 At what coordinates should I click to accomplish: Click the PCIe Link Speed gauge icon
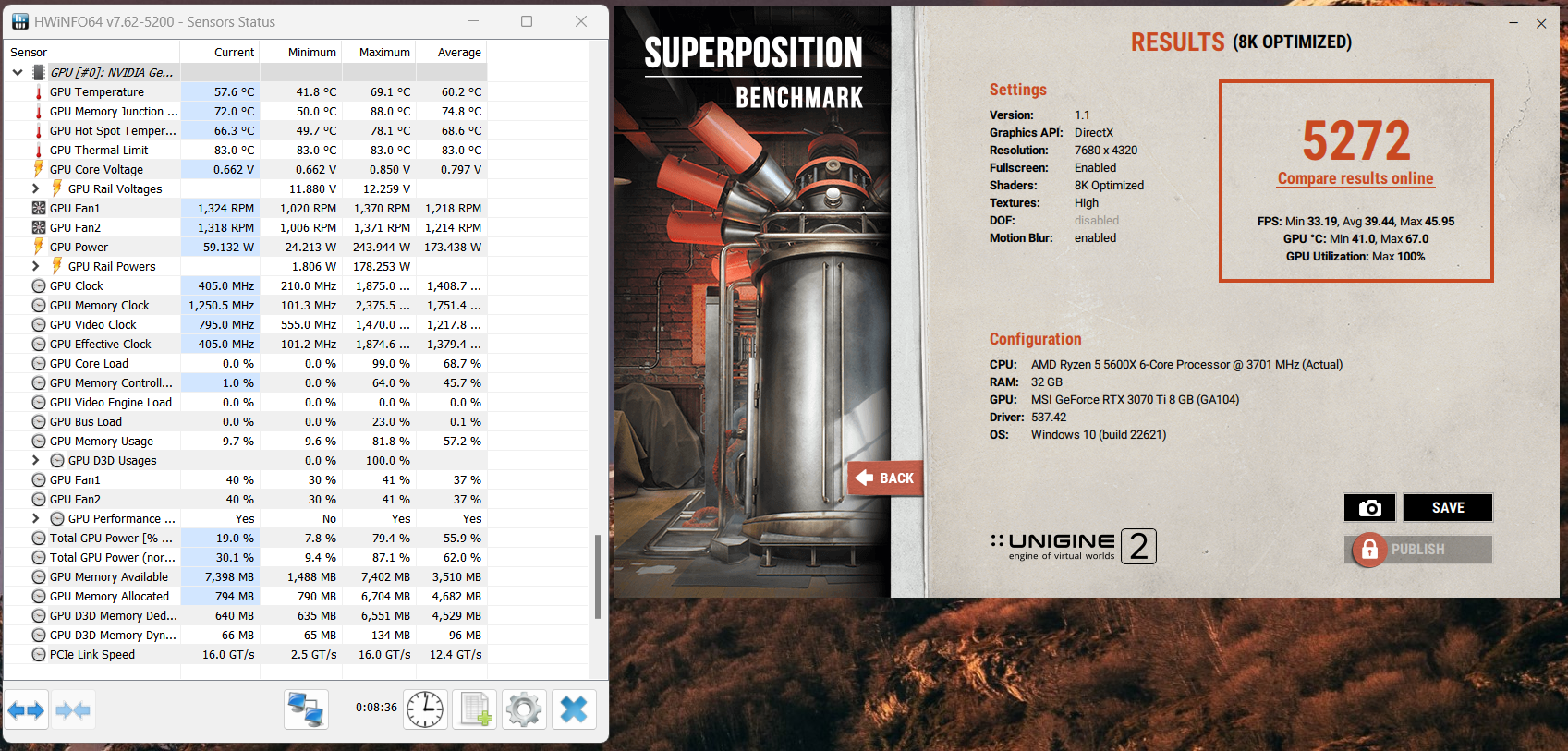click(39, 655)
